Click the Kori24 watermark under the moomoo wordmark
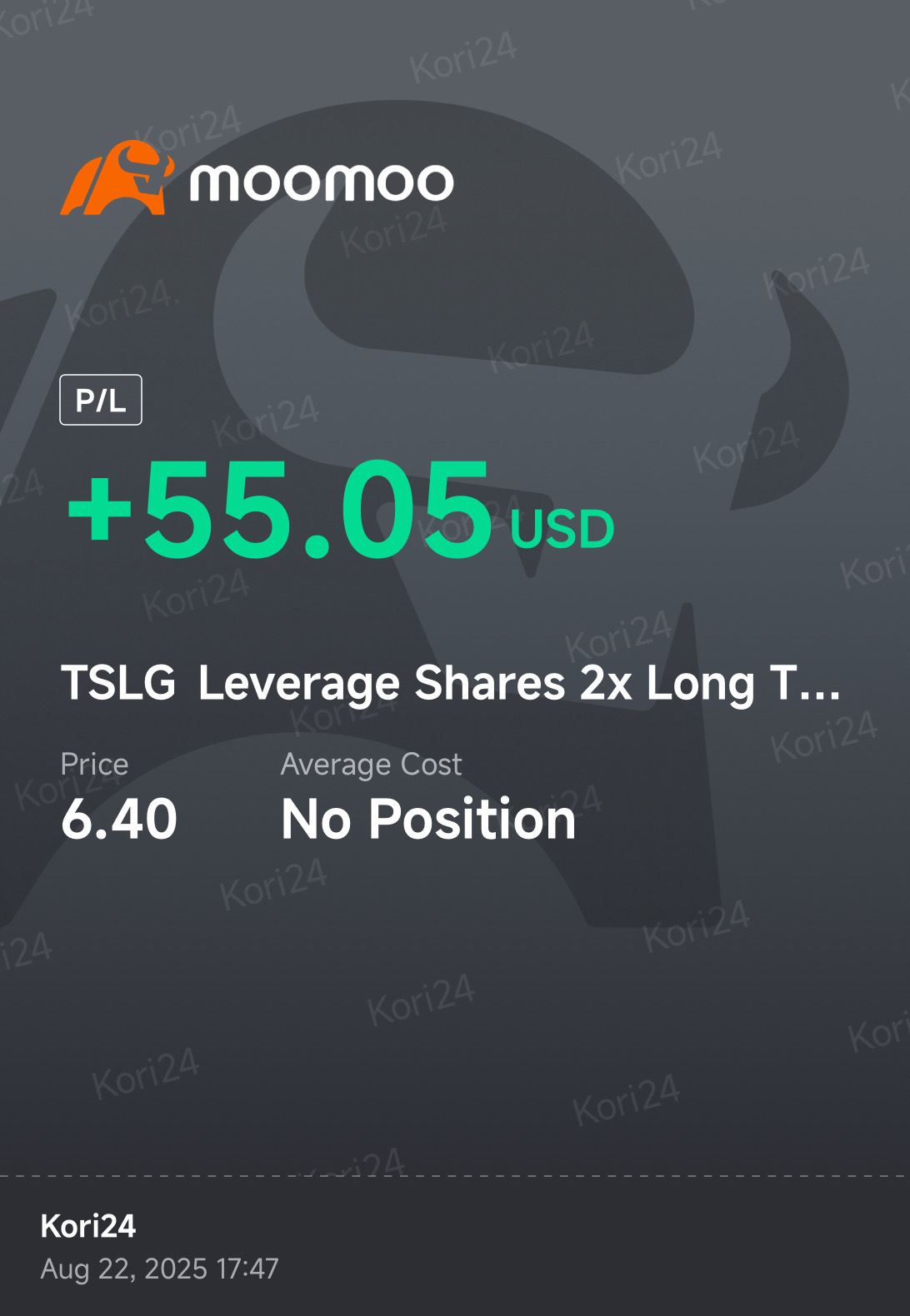 click(x=393, y=232)
